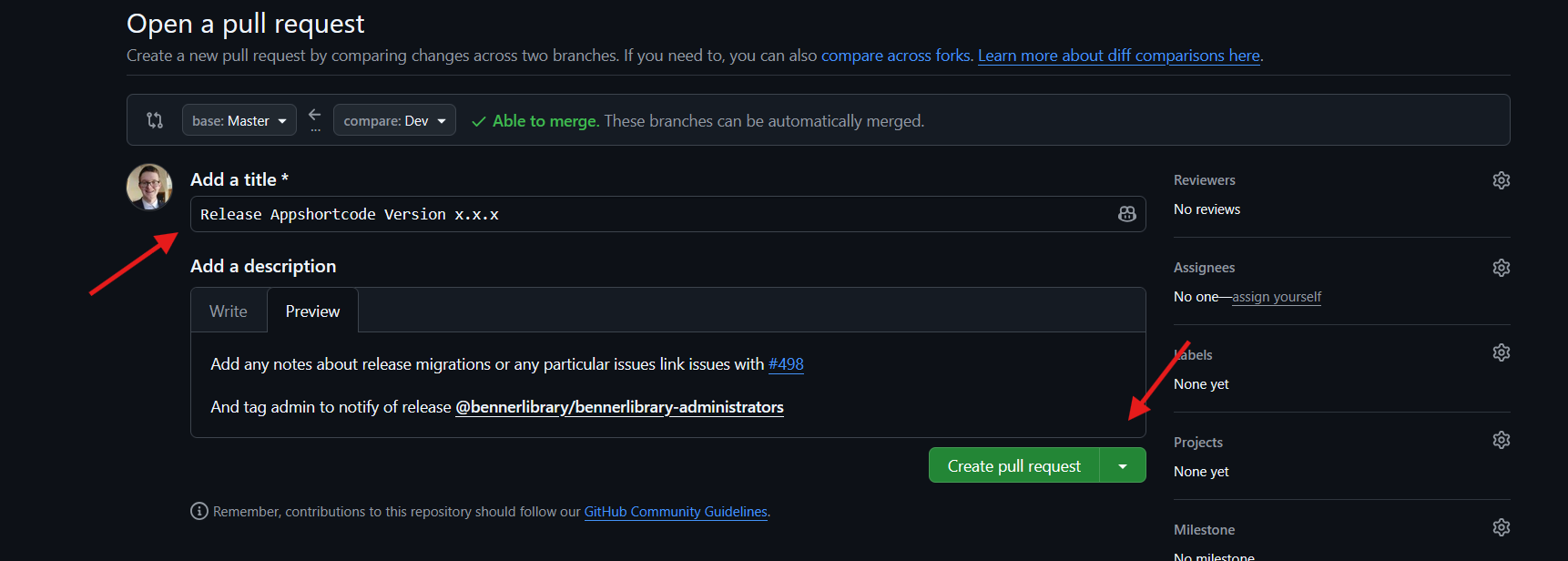Image resolution: width=1568 pixels, height=561 pixels.
Task: Click the green Able to merge checkmark
Action: 478,121
